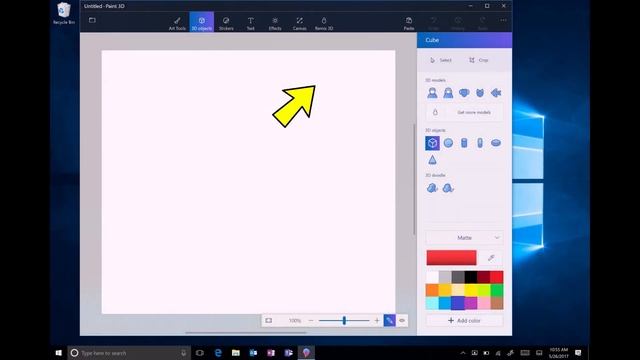Click the canvas horizontal scrollbar

pyautogui.click(x=246, y=333)
